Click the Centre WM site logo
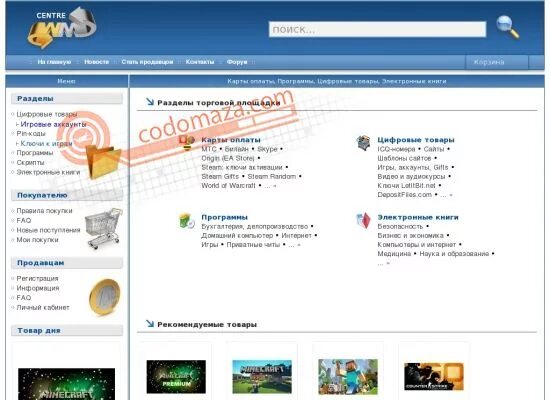 point(62,28)
